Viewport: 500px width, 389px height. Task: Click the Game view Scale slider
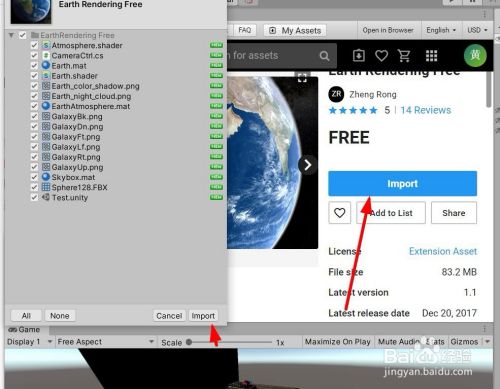pos(230,342)
